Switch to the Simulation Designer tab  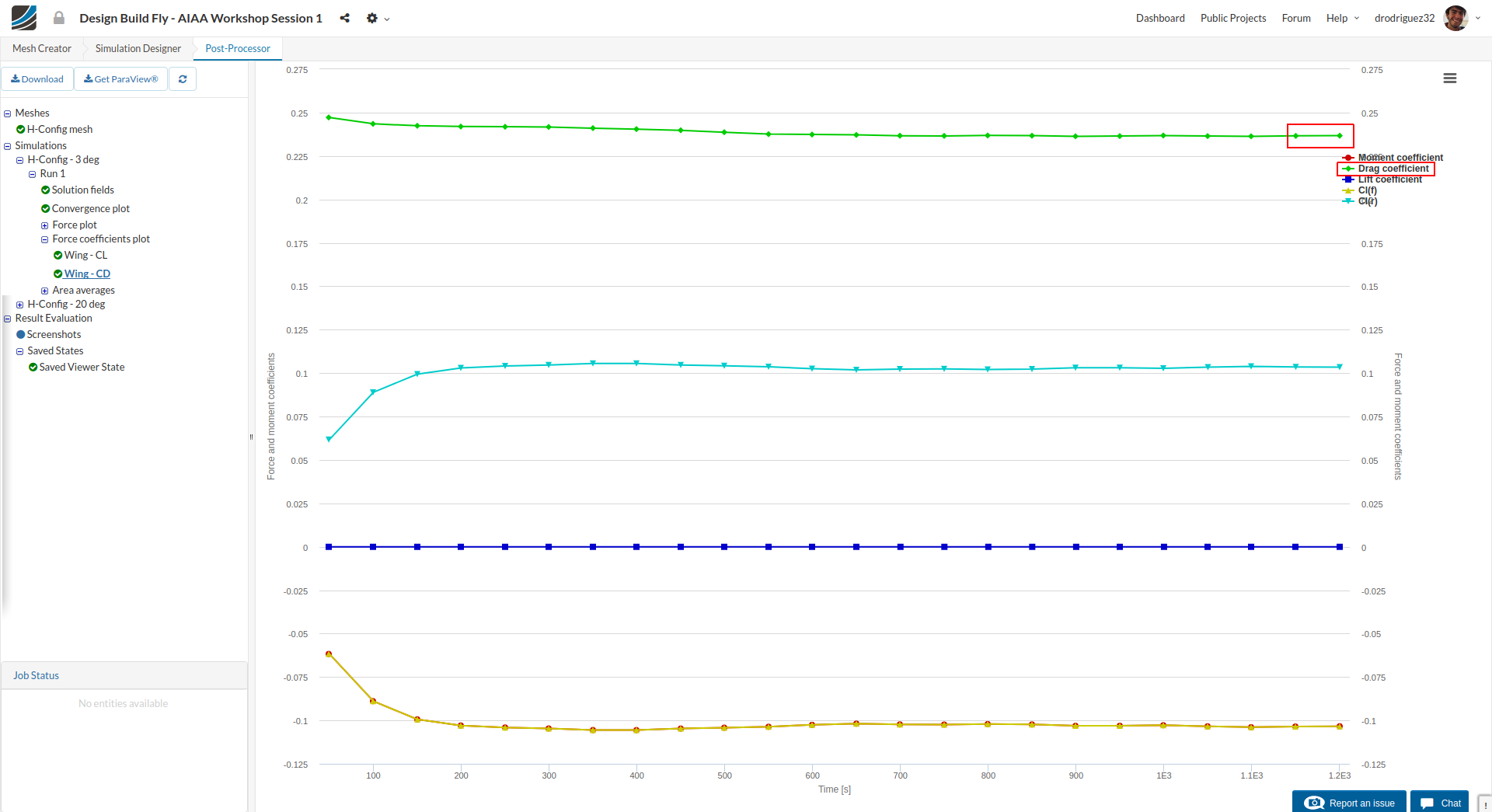click(x=138, y=48)
